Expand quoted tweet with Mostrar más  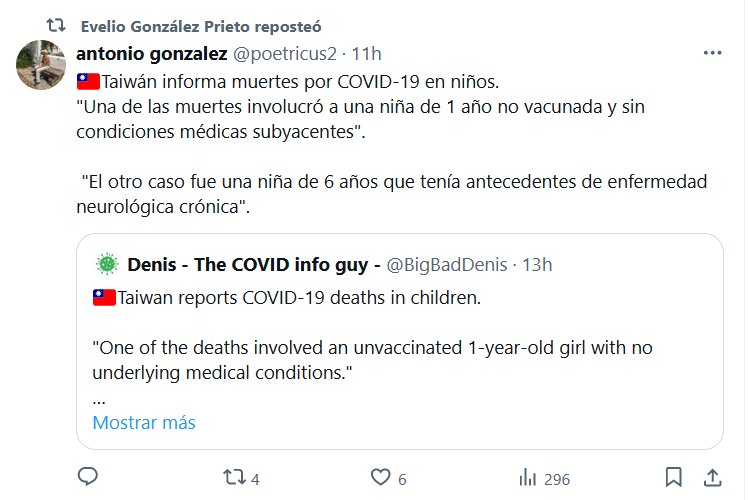click(x=144, y=422)
